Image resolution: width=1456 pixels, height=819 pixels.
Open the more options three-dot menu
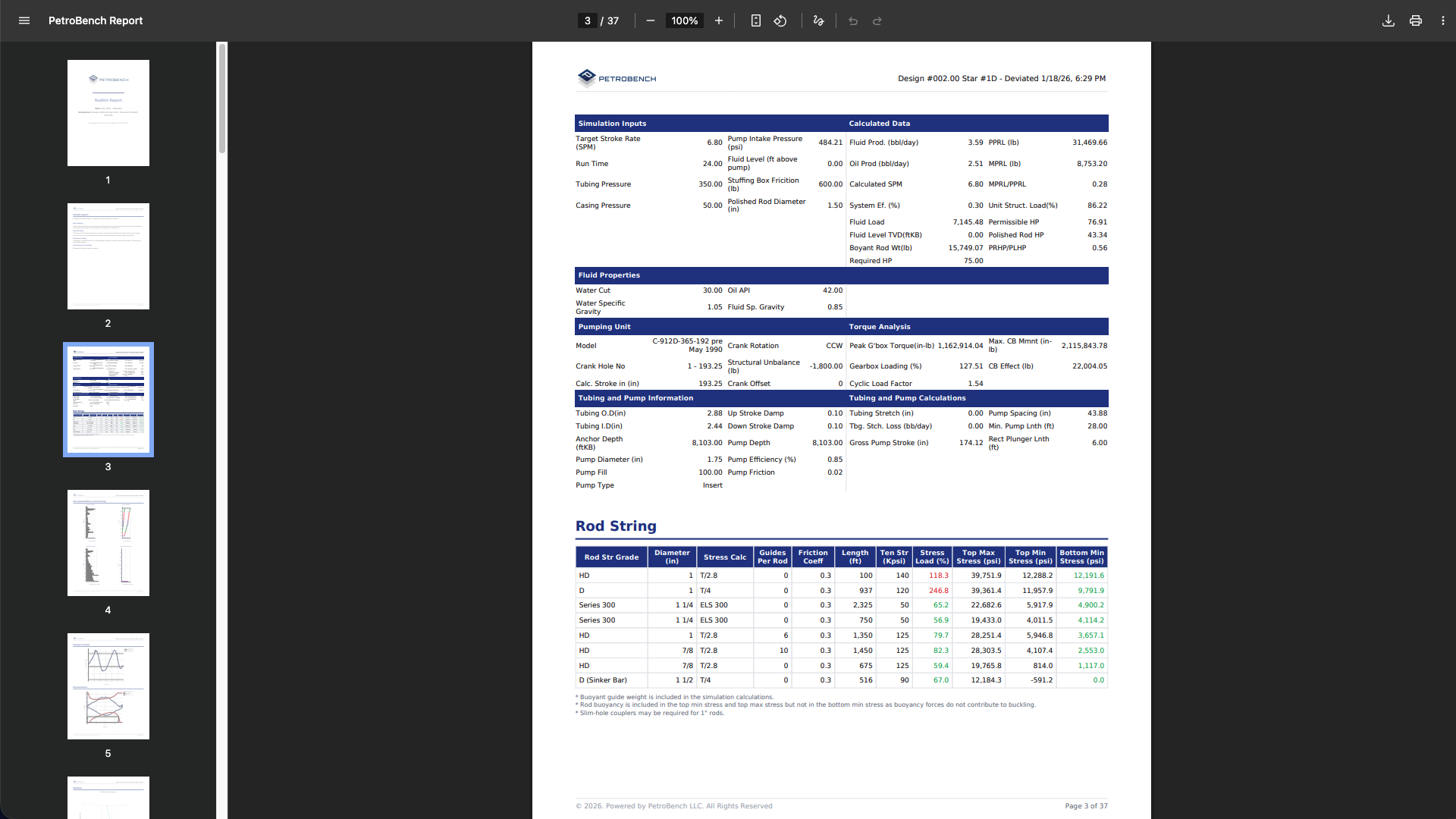[1442, 20]
